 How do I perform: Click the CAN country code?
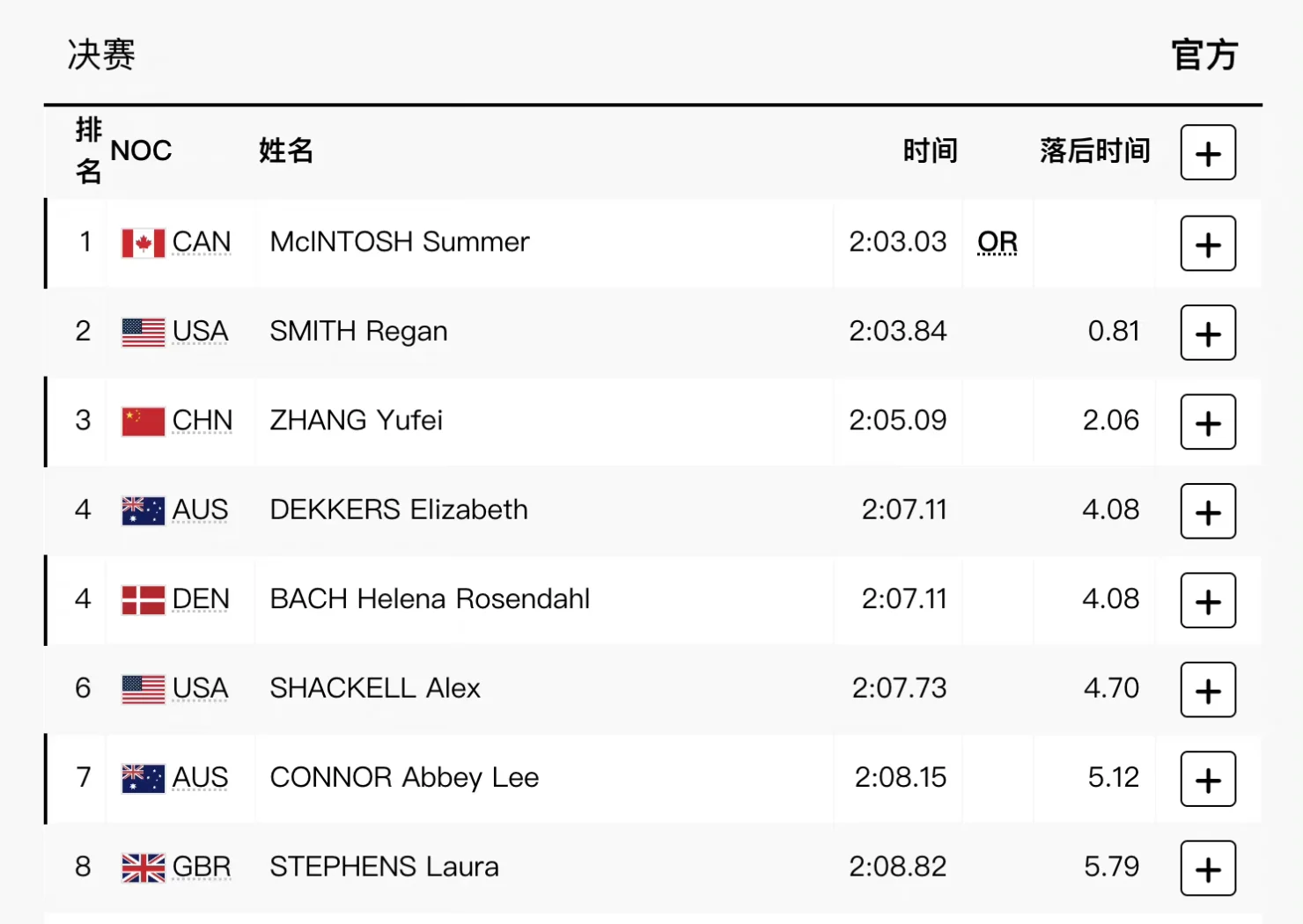202,242
